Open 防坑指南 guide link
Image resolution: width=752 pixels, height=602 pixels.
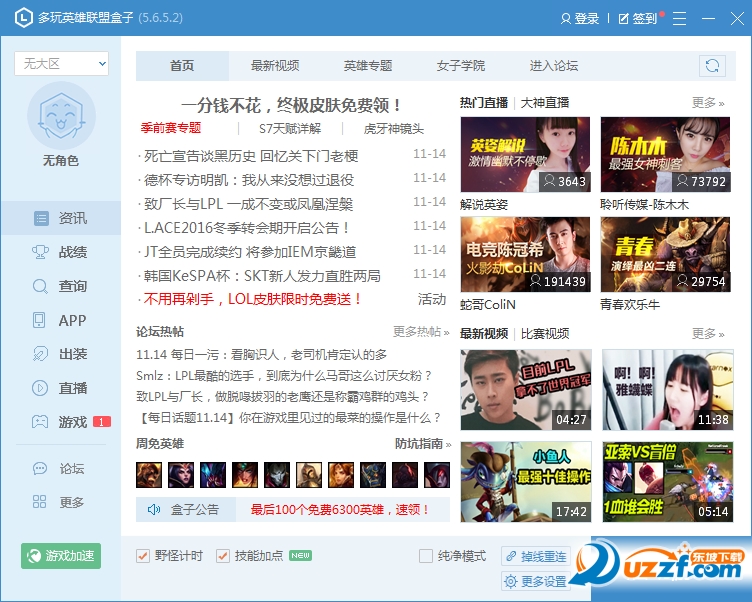click(423, 444)
